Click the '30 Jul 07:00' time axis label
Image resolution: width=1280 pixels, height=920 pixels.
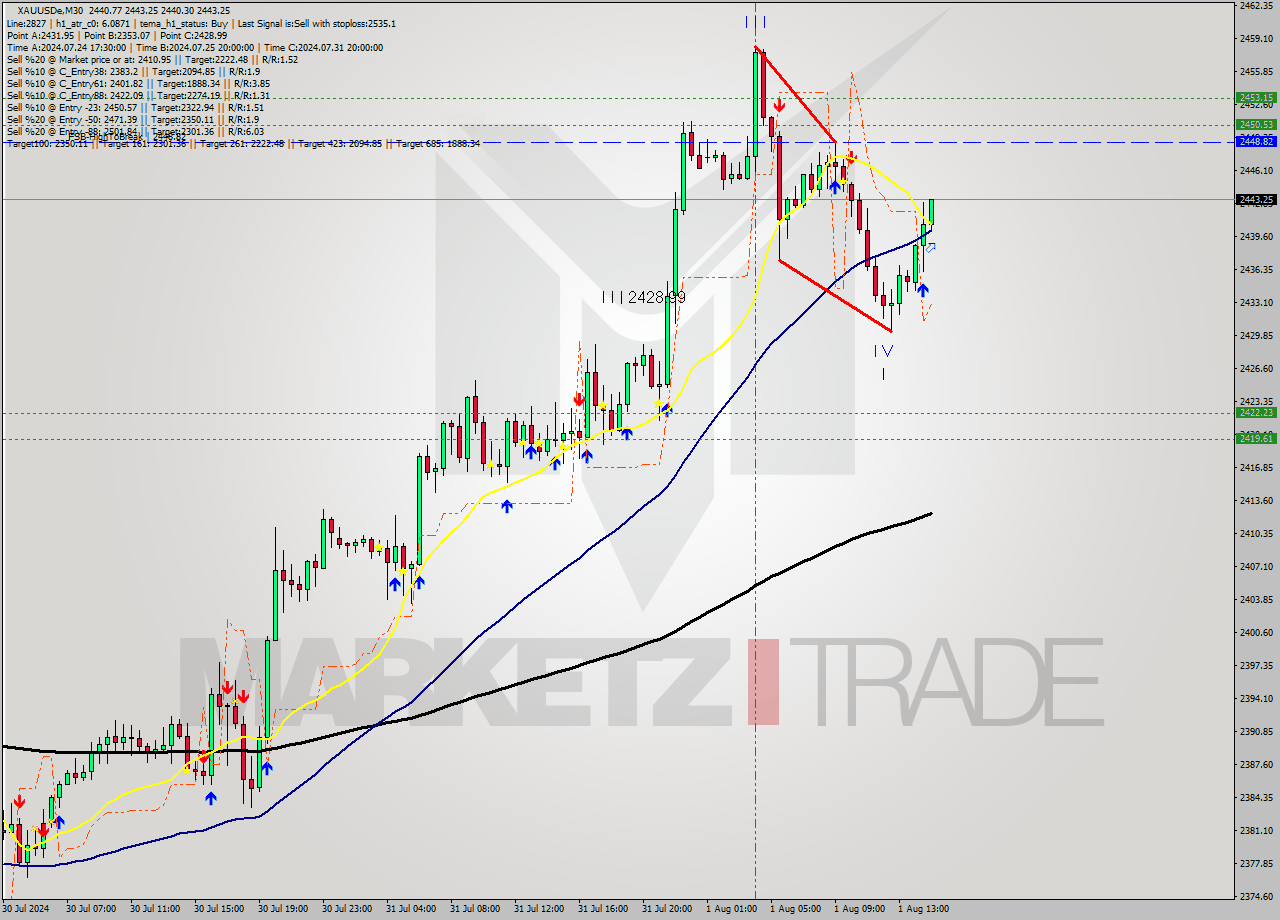coord(92,909)
